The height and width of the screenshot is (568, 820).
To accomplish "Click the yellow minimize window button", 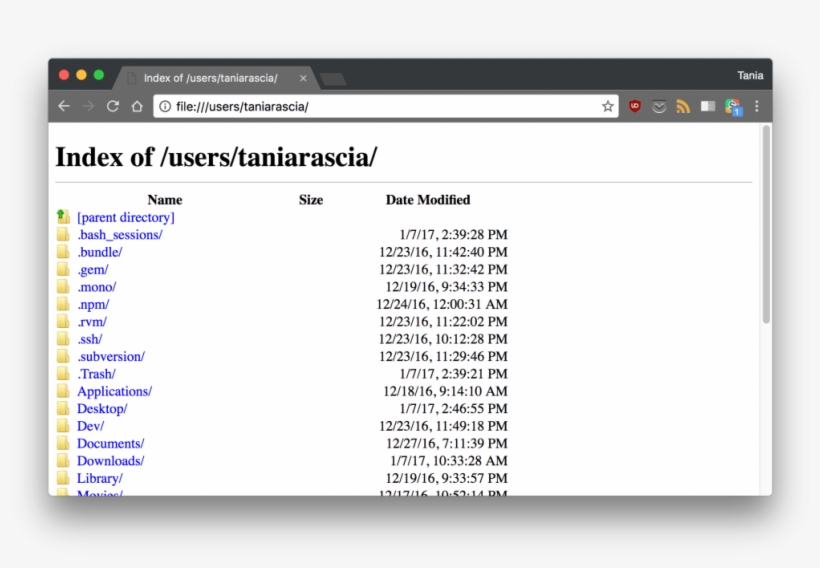I will (81, 75).
